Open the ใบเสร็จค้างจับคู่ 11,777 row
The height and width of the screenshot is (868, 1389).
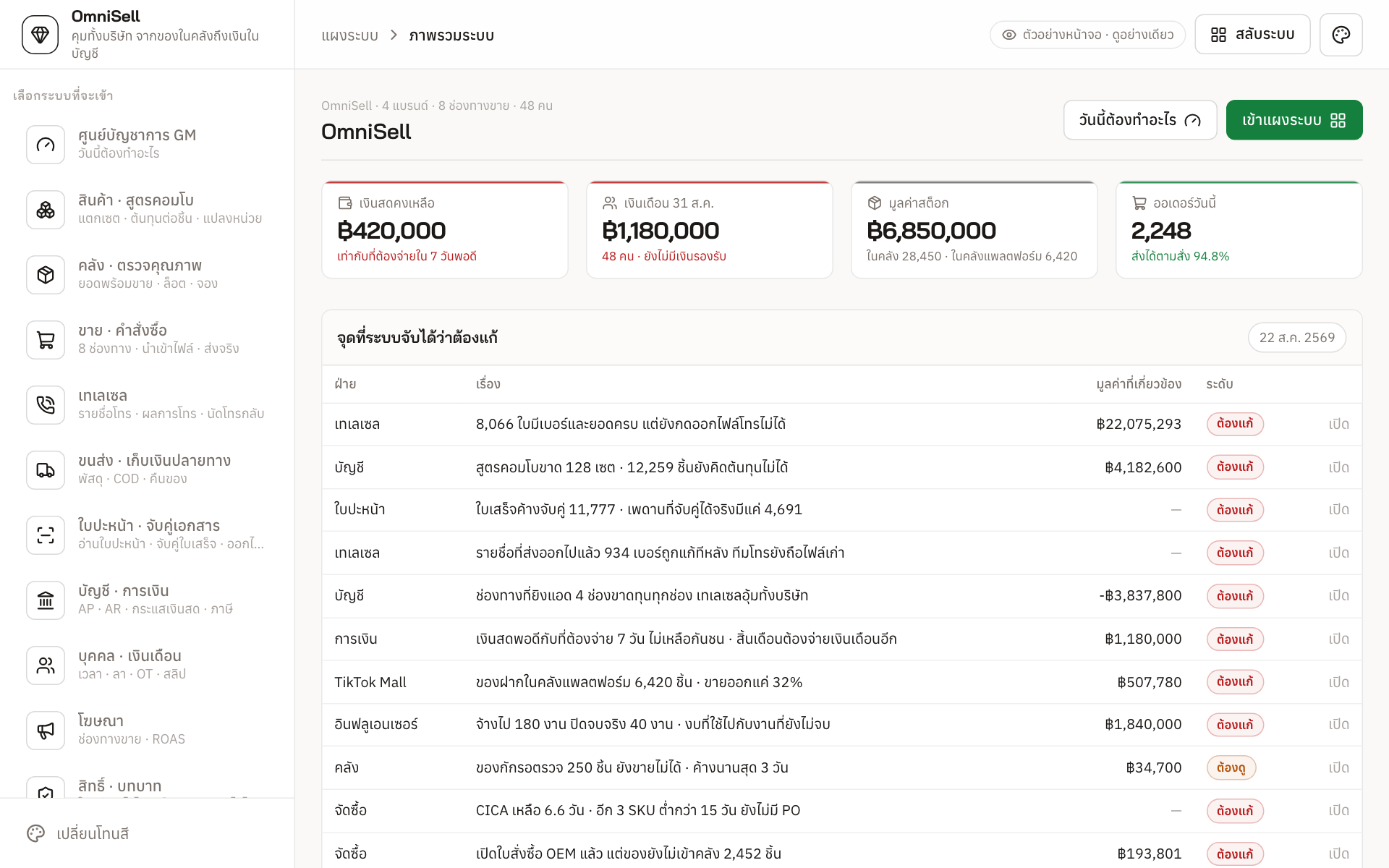click(842, 510)
